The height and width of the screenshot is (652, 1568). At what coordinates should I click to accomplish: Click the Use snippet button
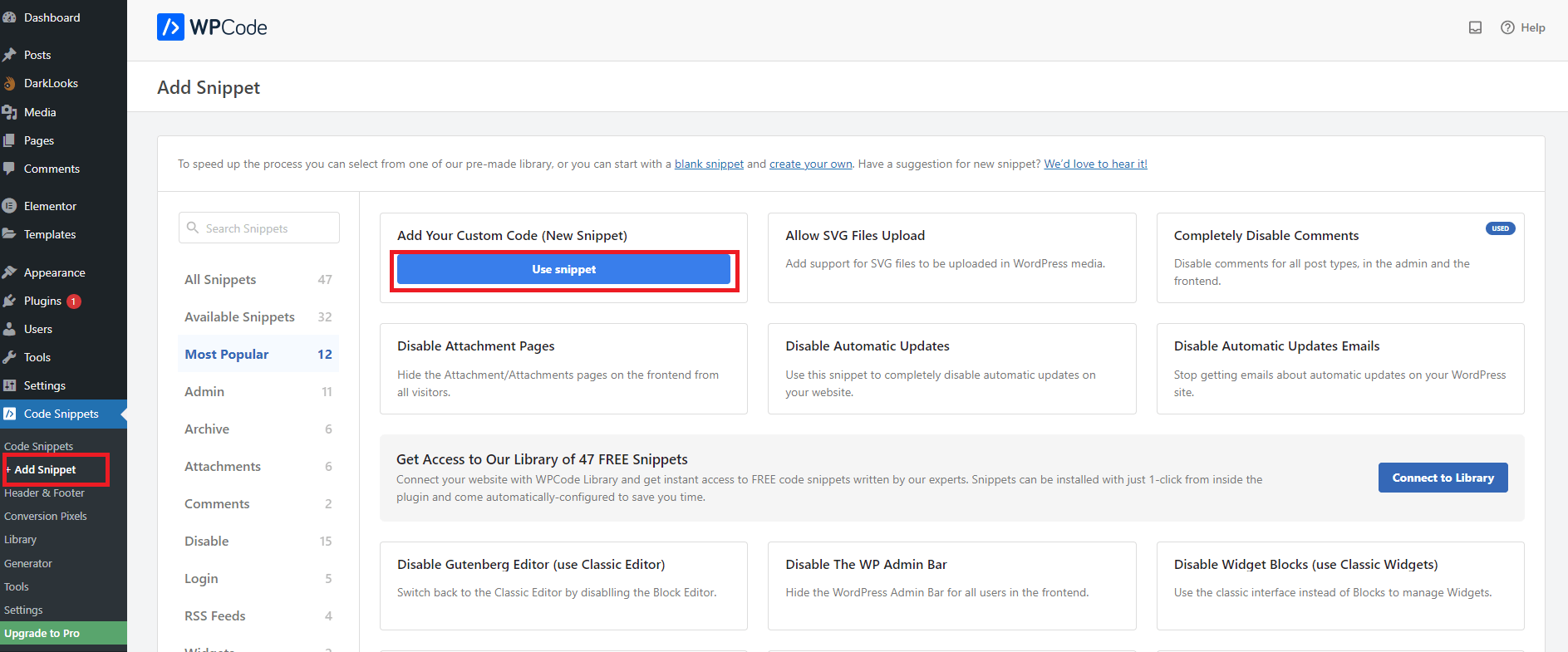coord(563,269)
